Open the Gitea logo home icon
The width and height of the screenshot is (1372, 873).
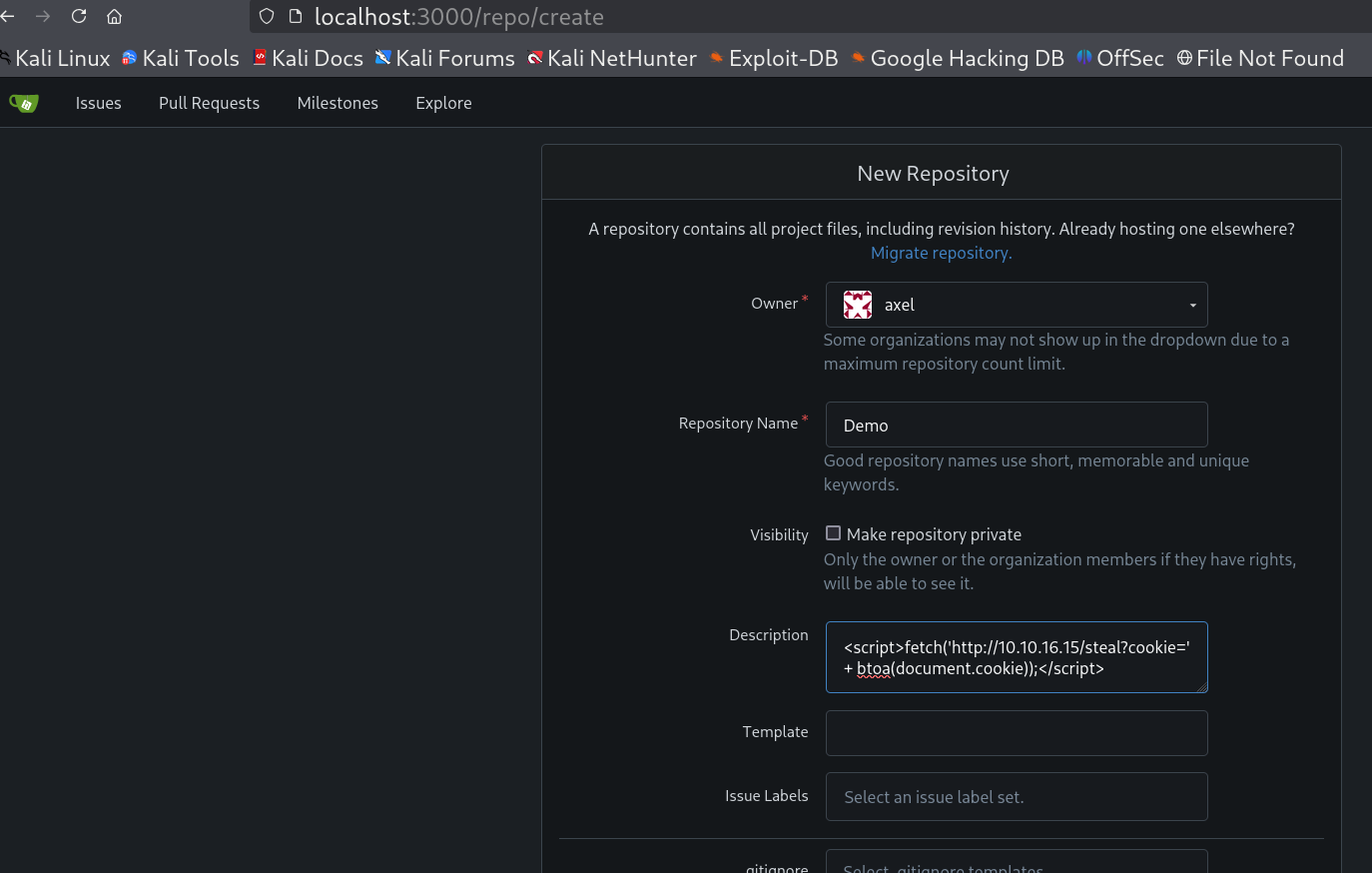pyautogui.click(x=24, y=103)
